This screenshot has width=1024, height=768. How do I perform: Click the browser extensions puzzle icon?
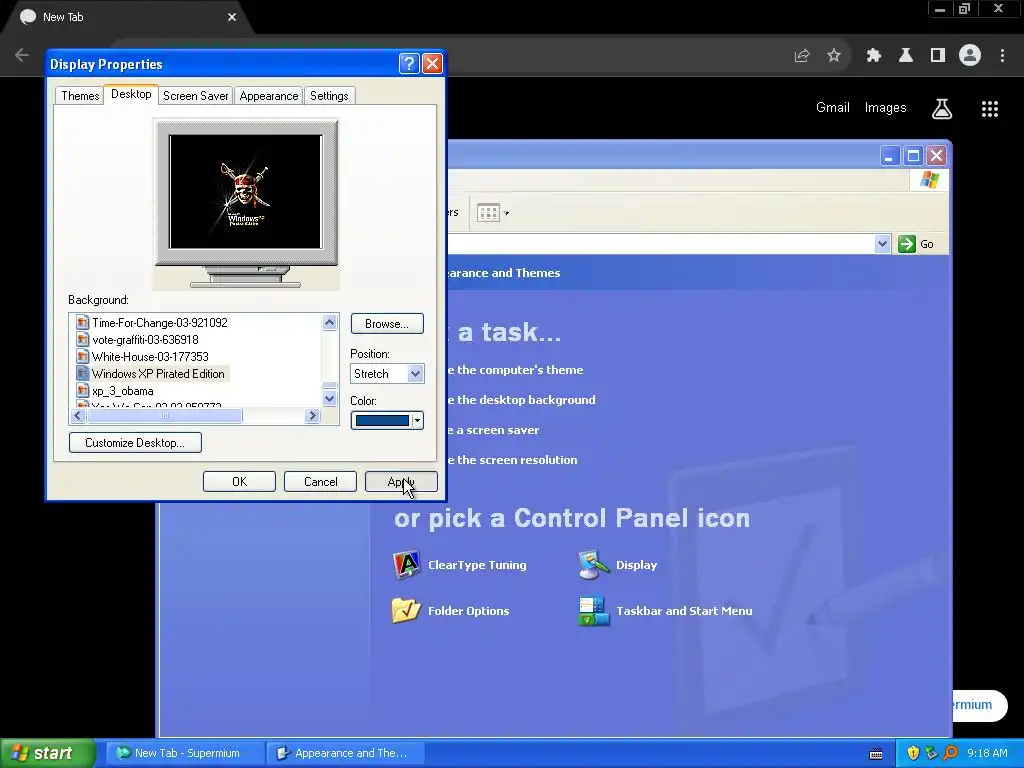(873, 56)
